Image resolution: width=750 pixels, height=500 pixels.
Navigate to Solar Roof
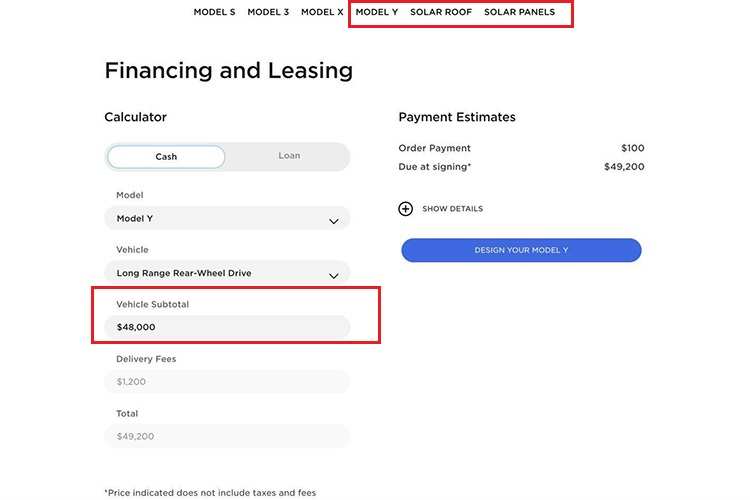point(441,13)
